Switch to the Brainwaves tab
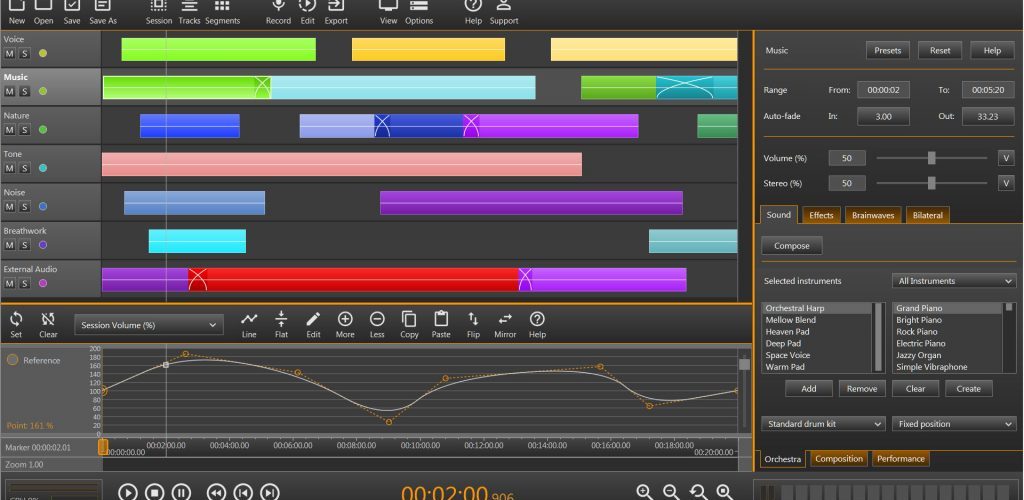Screen dimensions: 1024x500 pos(872,215)
